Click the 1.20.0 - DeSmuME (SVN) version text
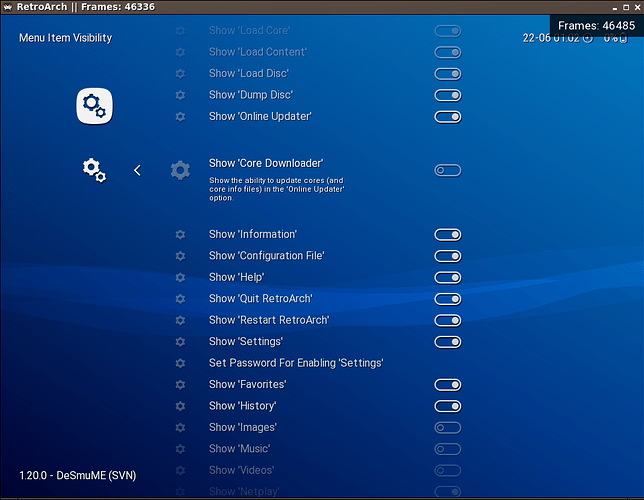The image size is (644, 500). 78,475
